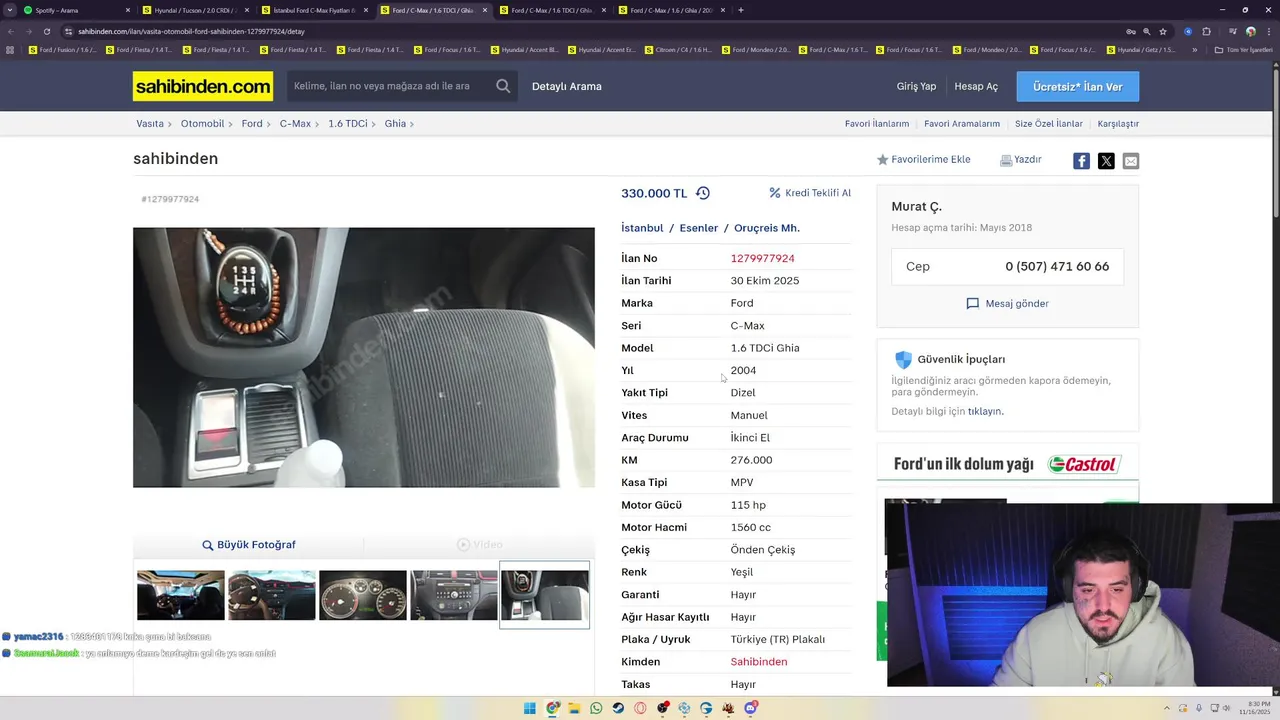Open Favori Aramalarım menu item
Viewport: 1280px width, 720px height.
click(962, 124)
